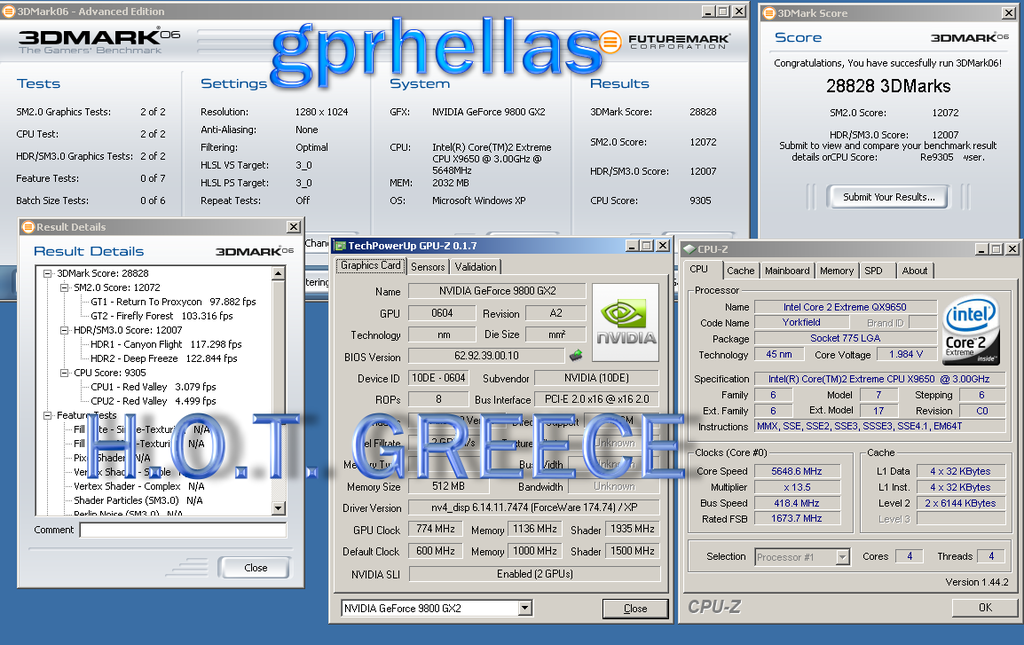This screenshot has width=1024, height=645.
Task: Click Memory Size value 512 MB in GPU-Z
Action: click(x=448, y=486)
